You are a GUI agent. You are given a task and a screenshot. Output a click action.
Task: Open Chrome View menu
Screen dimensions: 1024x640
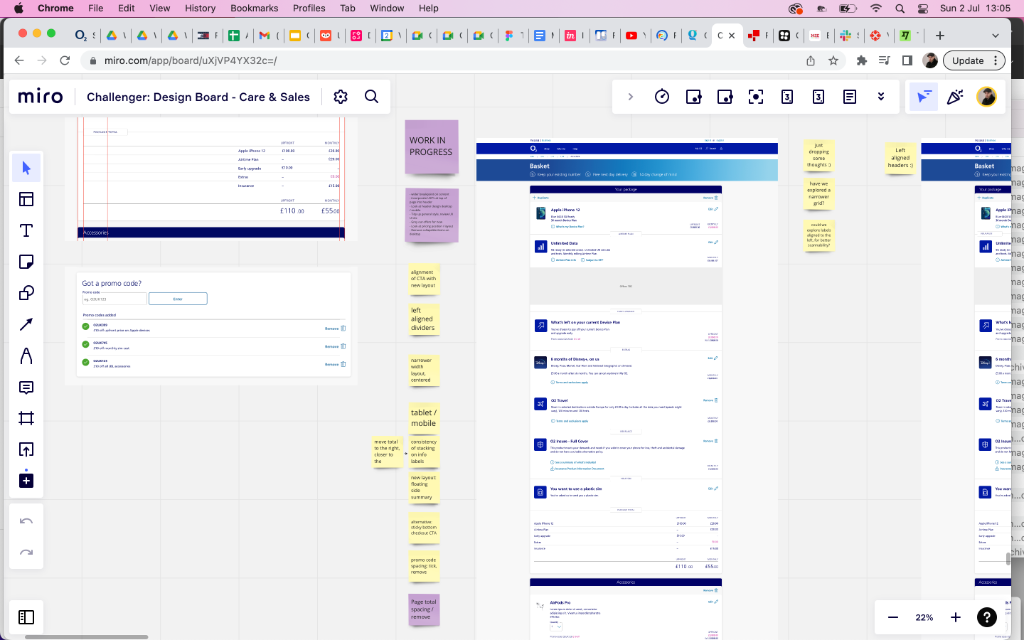pyautogui.click(x=159, y=8)
